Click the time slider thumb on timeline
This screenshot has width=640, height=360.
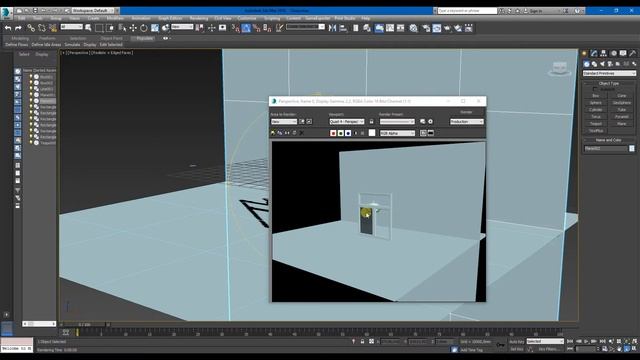tap(85, 324)
